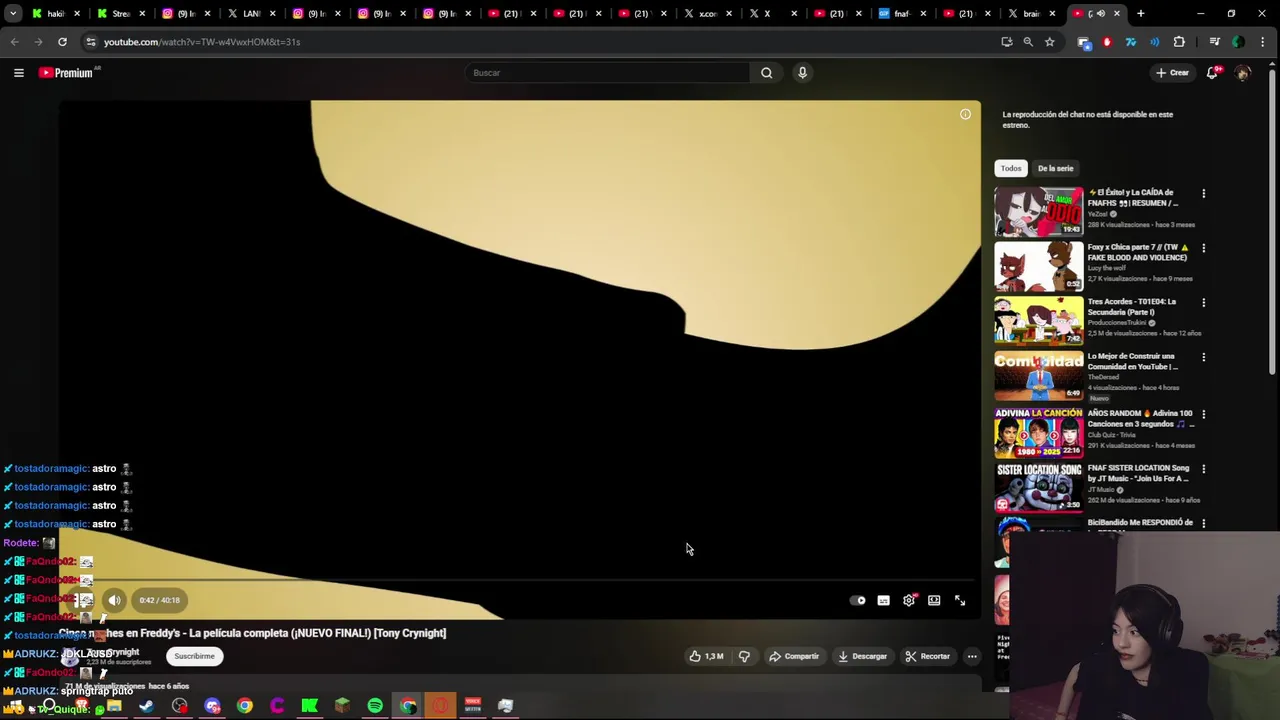Mute the video with the speaker button
The image size is (1280, 720).
[114, 600]
